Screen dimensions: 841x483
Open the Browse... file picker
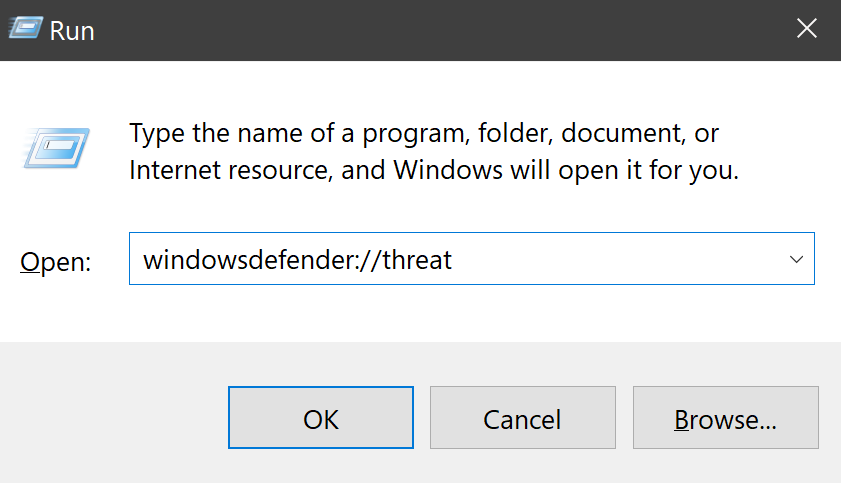tap(725, 418)
